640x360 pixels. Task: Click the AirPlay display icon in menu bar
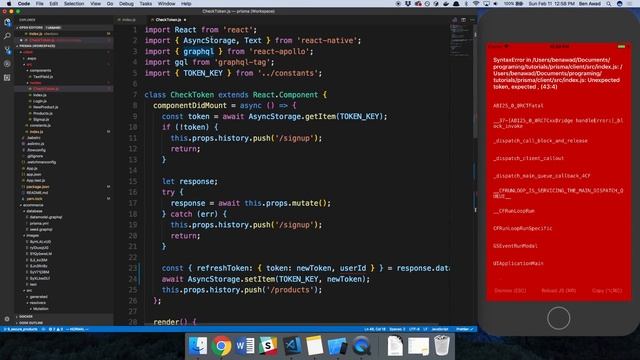tap(486, 4)
